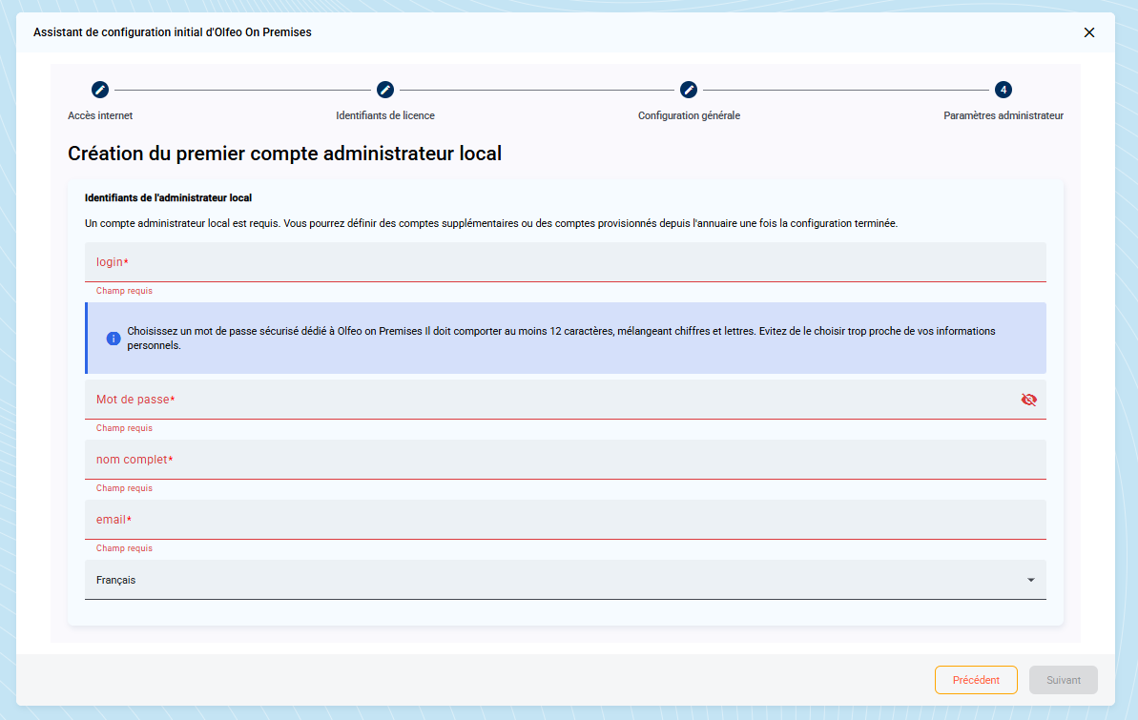Viewport: 1138px width, 720px height.
Task: Select the Configuration générale step pencil icon
Action: pos(688,90)
